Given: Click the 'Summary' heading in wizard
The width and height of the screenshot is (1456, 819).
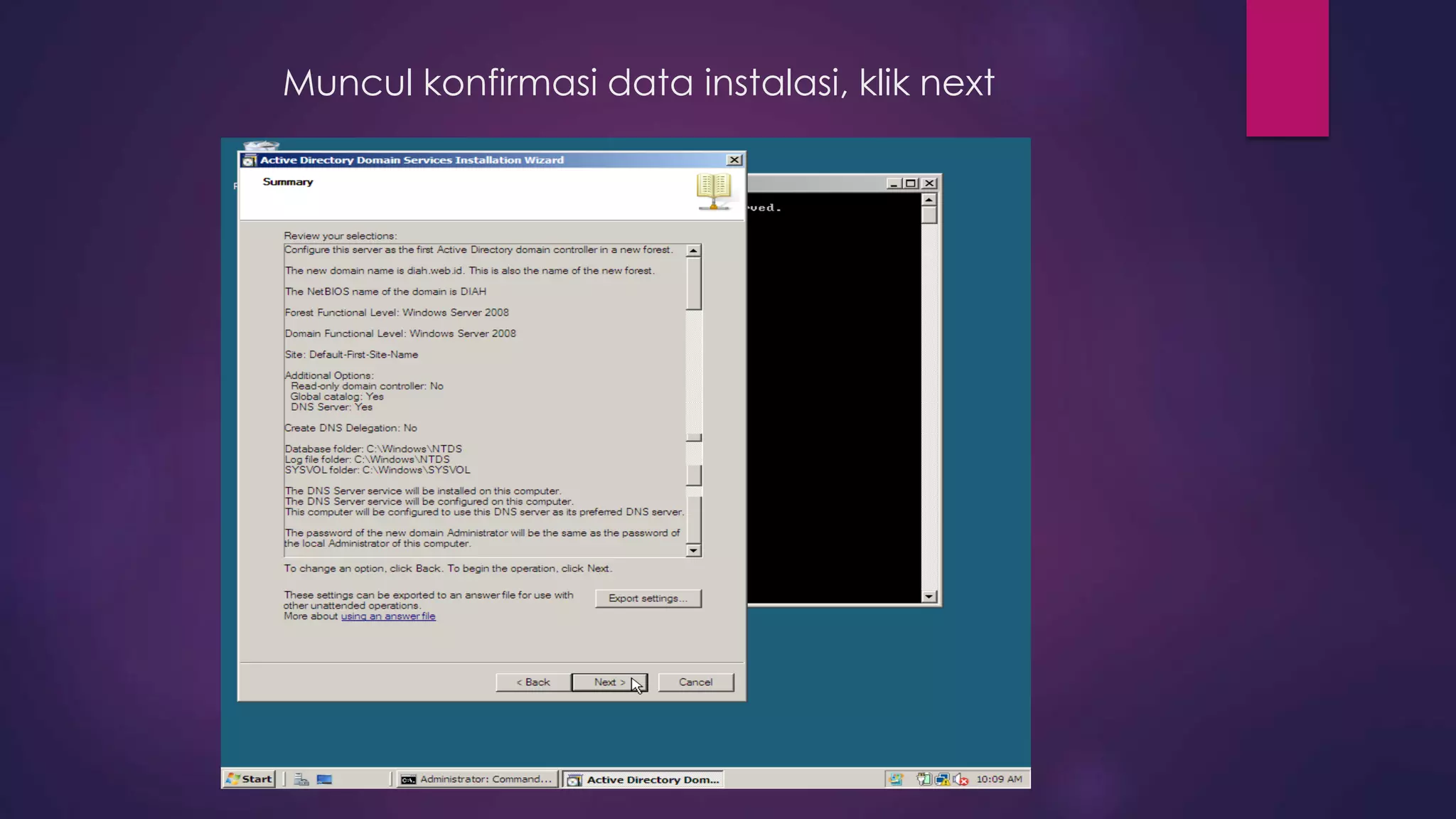Looking at the screenshot, I should point(288,182).
